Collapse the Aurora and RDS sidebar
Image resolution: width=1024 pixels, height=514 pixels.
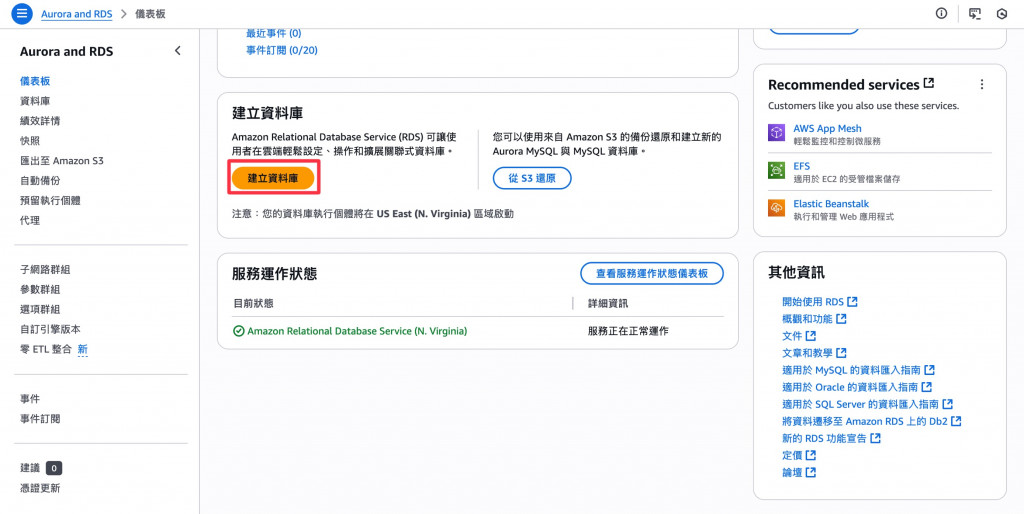point(178,51)
